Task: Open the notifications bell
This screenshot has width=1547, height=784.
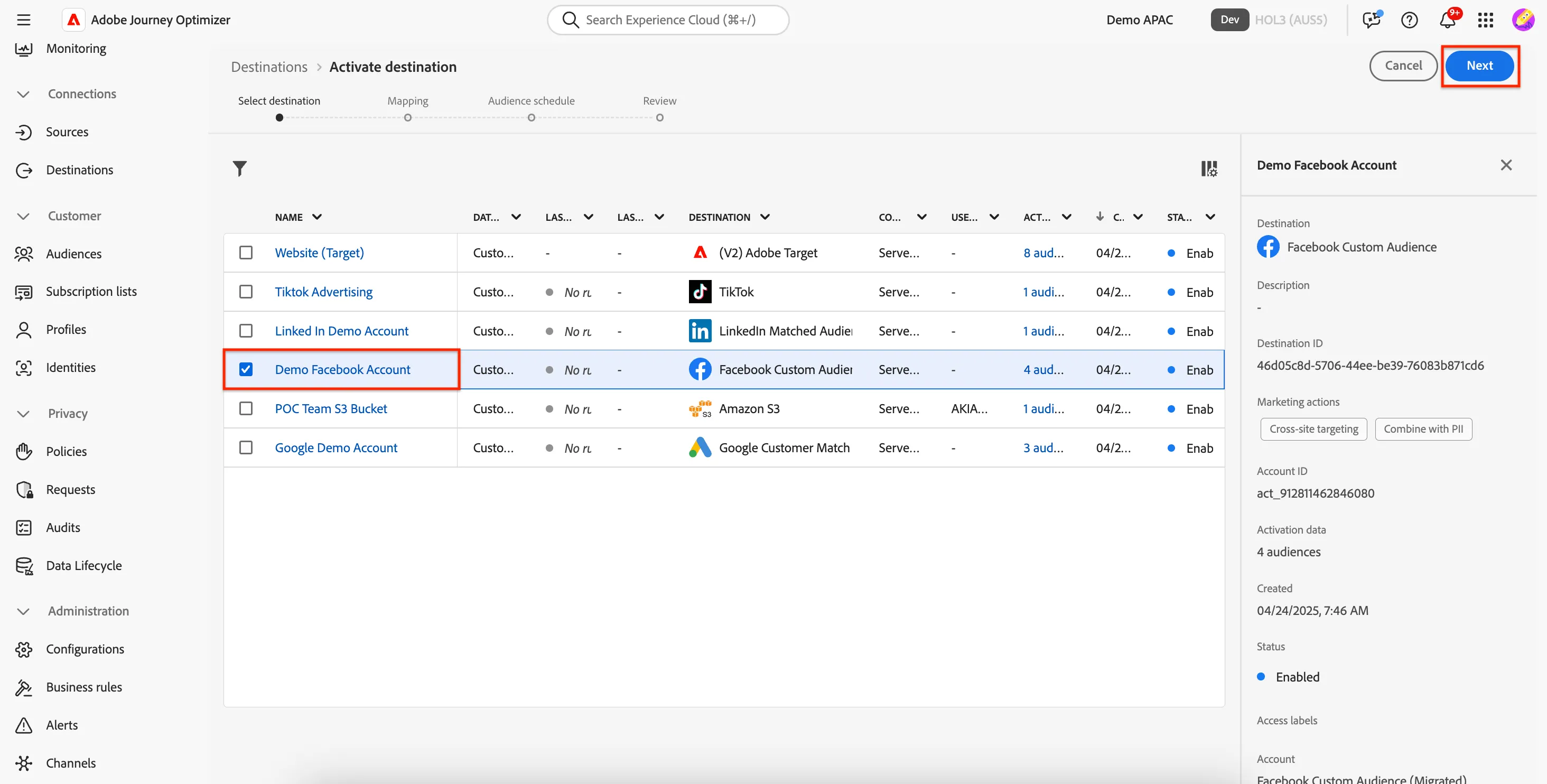Action: click(1447, 20)
